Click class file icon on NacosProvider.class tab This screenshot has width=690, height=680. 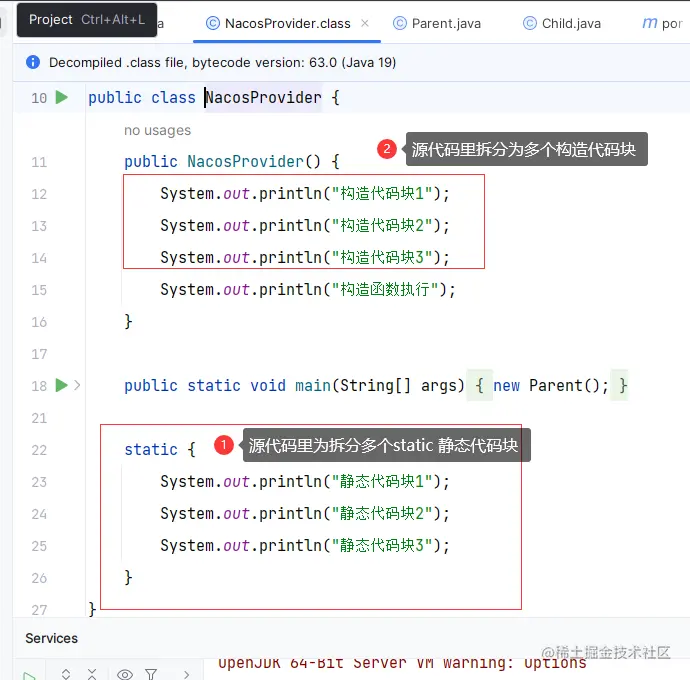[213, 23]
